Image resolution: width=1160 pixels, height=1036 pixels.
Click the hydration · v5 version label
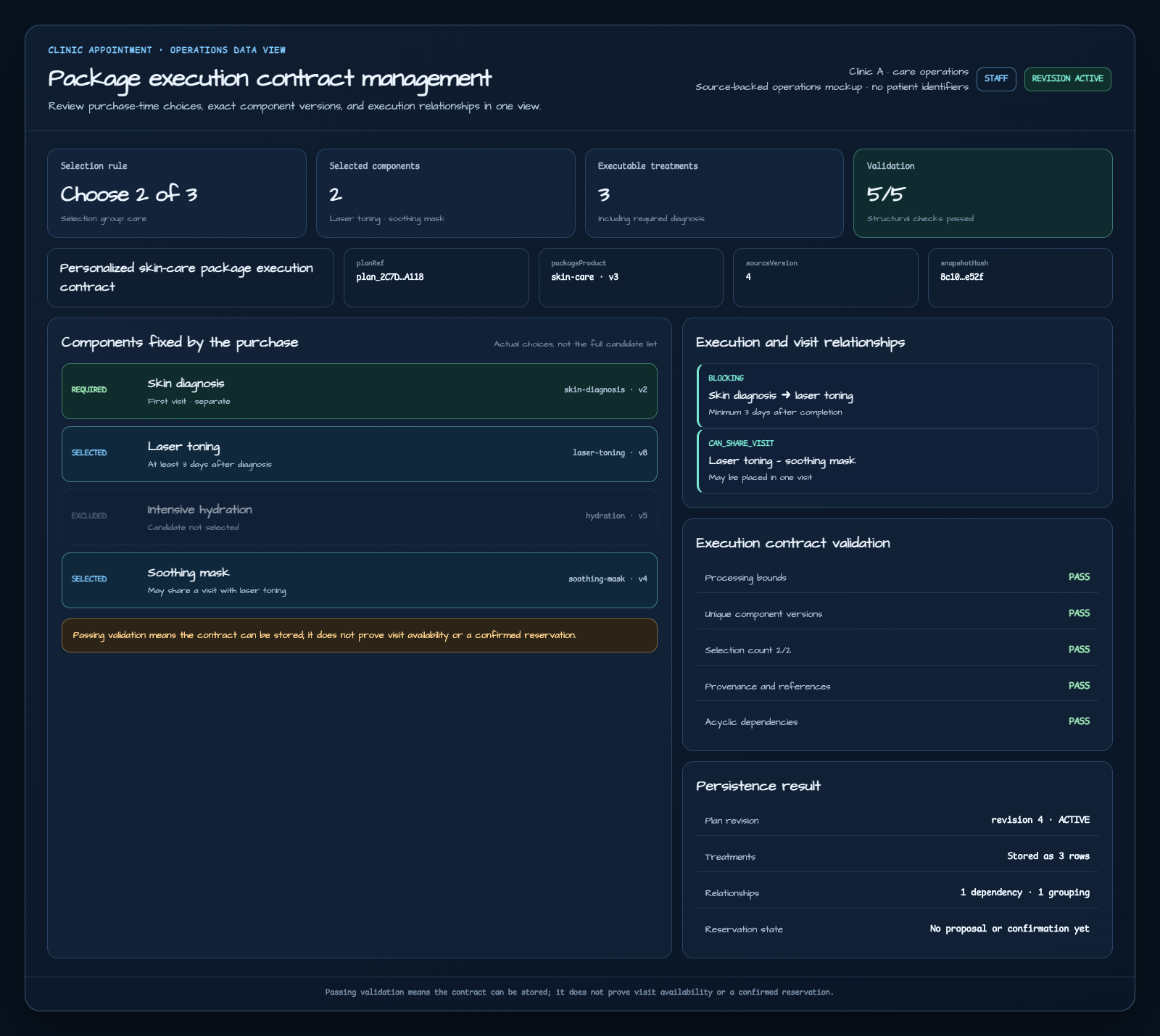tap(616, 516)
